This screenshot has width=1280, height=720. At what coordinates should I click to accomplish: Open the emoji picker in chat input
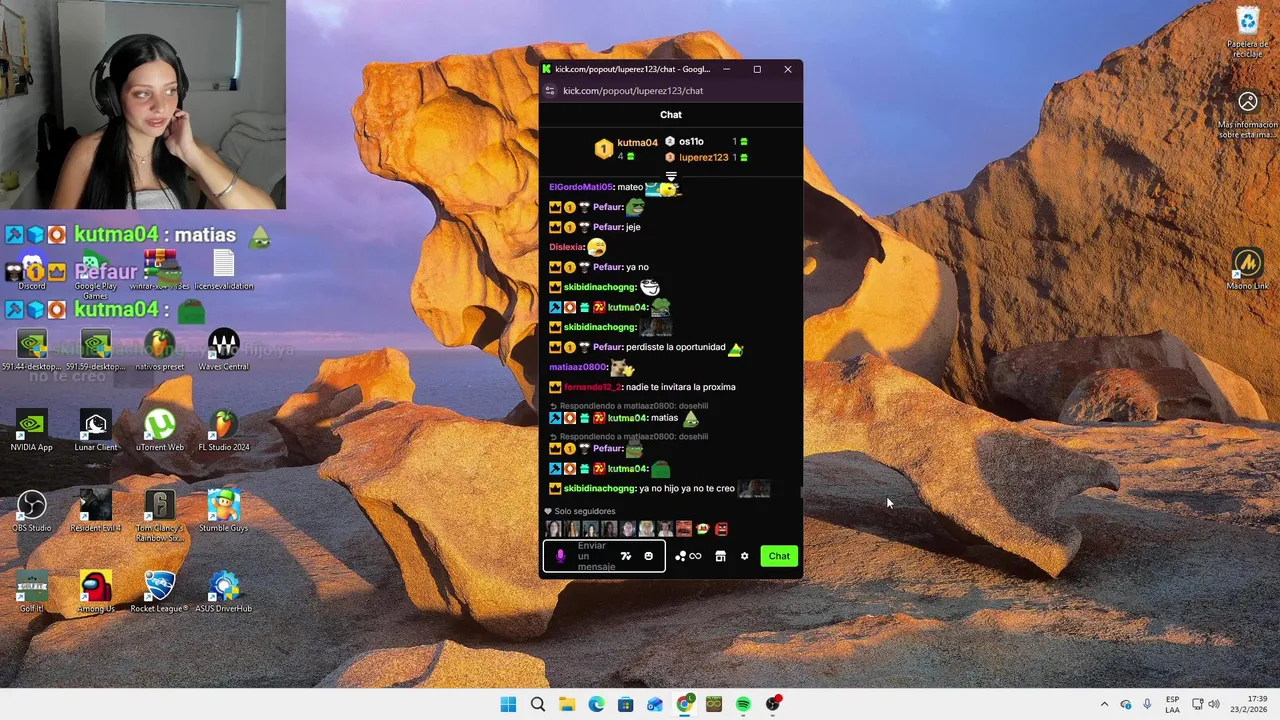click(648, 556)
